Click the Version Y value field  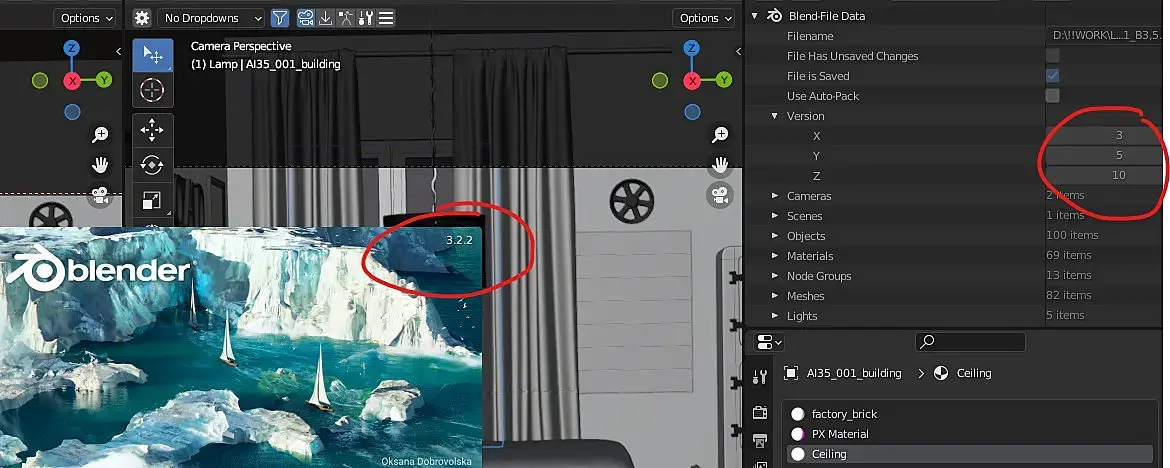[1104, 155]
